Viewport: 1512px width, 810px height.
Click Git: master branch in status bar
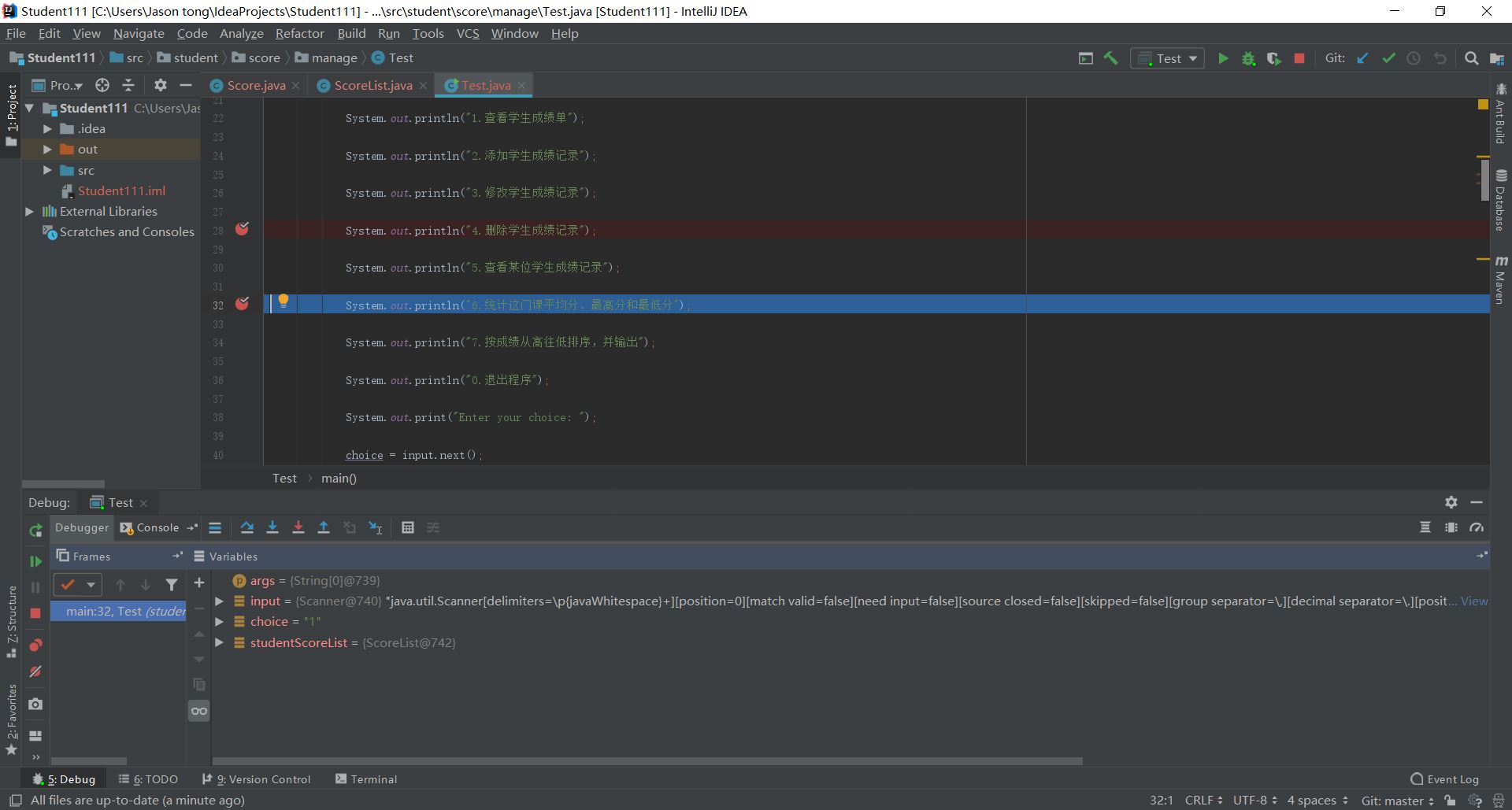tap(1397, 801)
